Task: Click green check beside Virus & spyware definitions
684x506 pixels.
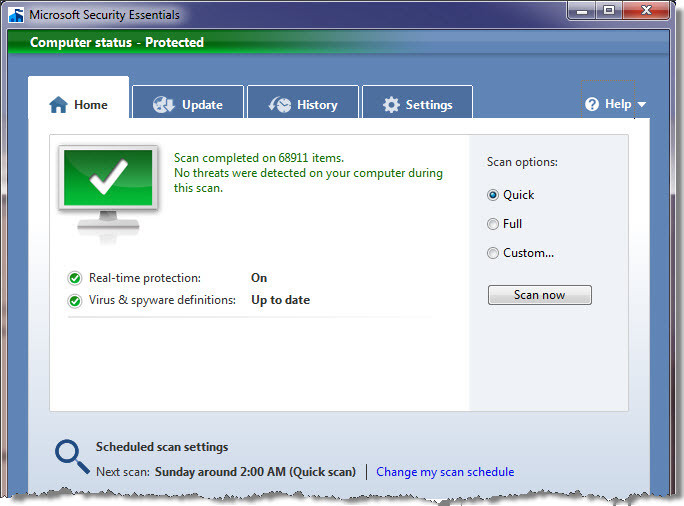Action: tap(74, 300)
